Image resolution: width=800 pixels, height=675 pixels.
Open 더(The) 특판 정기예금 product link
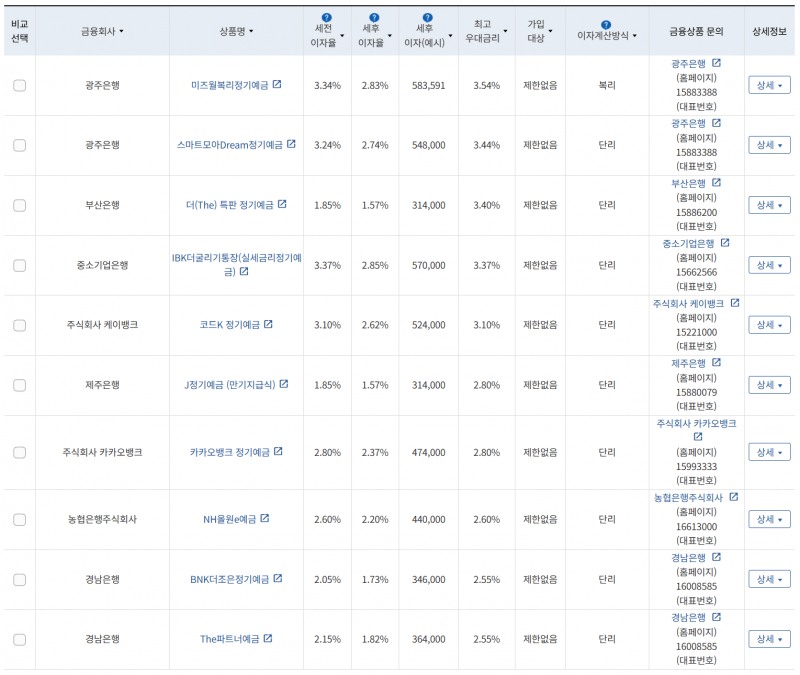tap(230, 205)
